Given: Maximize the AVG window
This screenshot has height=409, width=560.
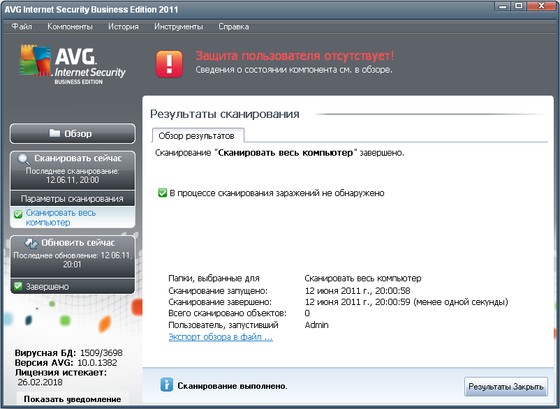Looking at the screenshot, I should [x=519, y=6].
